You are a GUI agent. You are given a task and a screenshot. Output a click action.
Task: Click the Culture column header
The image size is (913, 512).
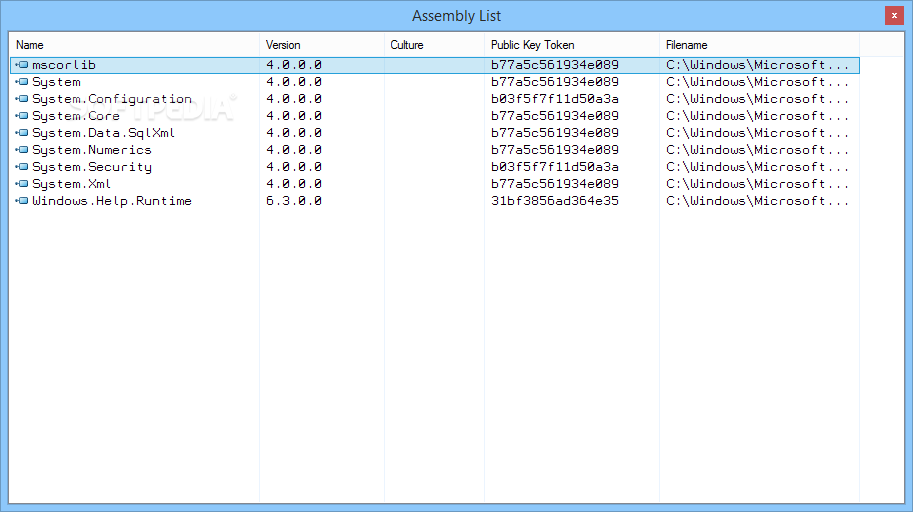[434, 45]
